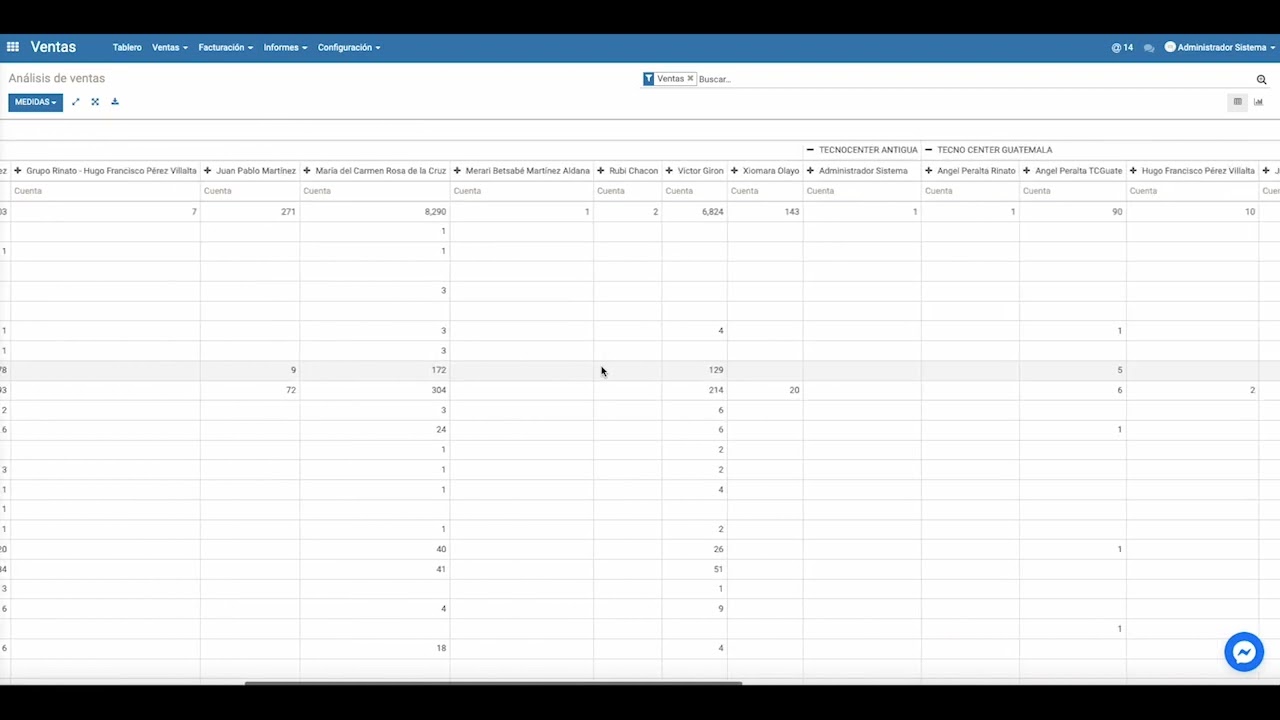Open the Configuración menu

[349, 48]
